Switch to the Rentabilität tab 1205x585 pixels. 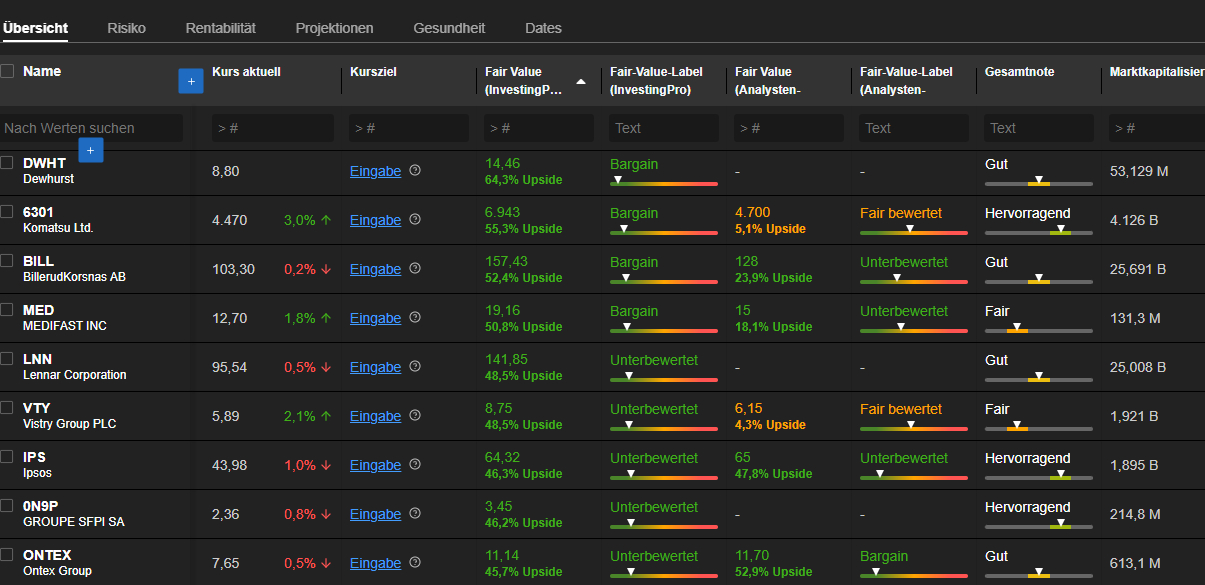pos(220,28)
